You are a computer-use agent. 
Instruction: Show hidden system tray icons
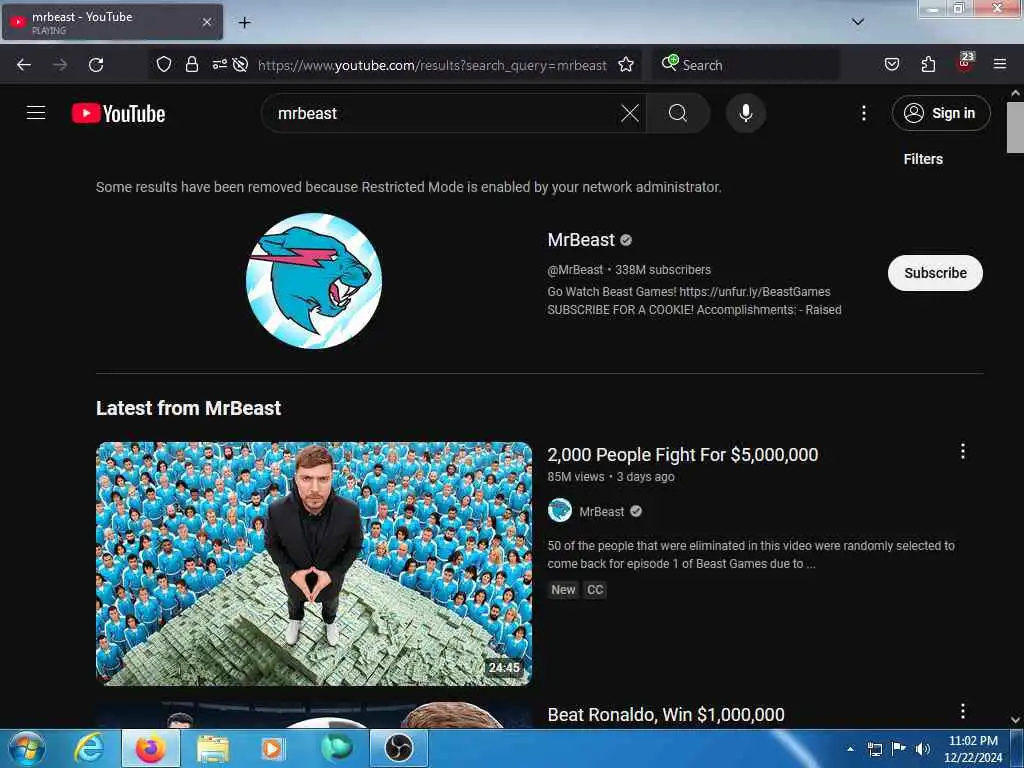(x=850, y=749)
